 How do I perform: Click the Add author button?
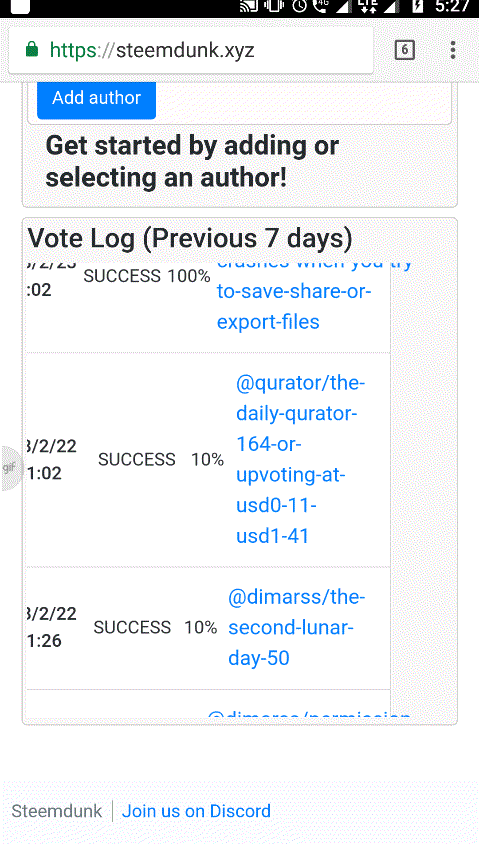(96, 99)
